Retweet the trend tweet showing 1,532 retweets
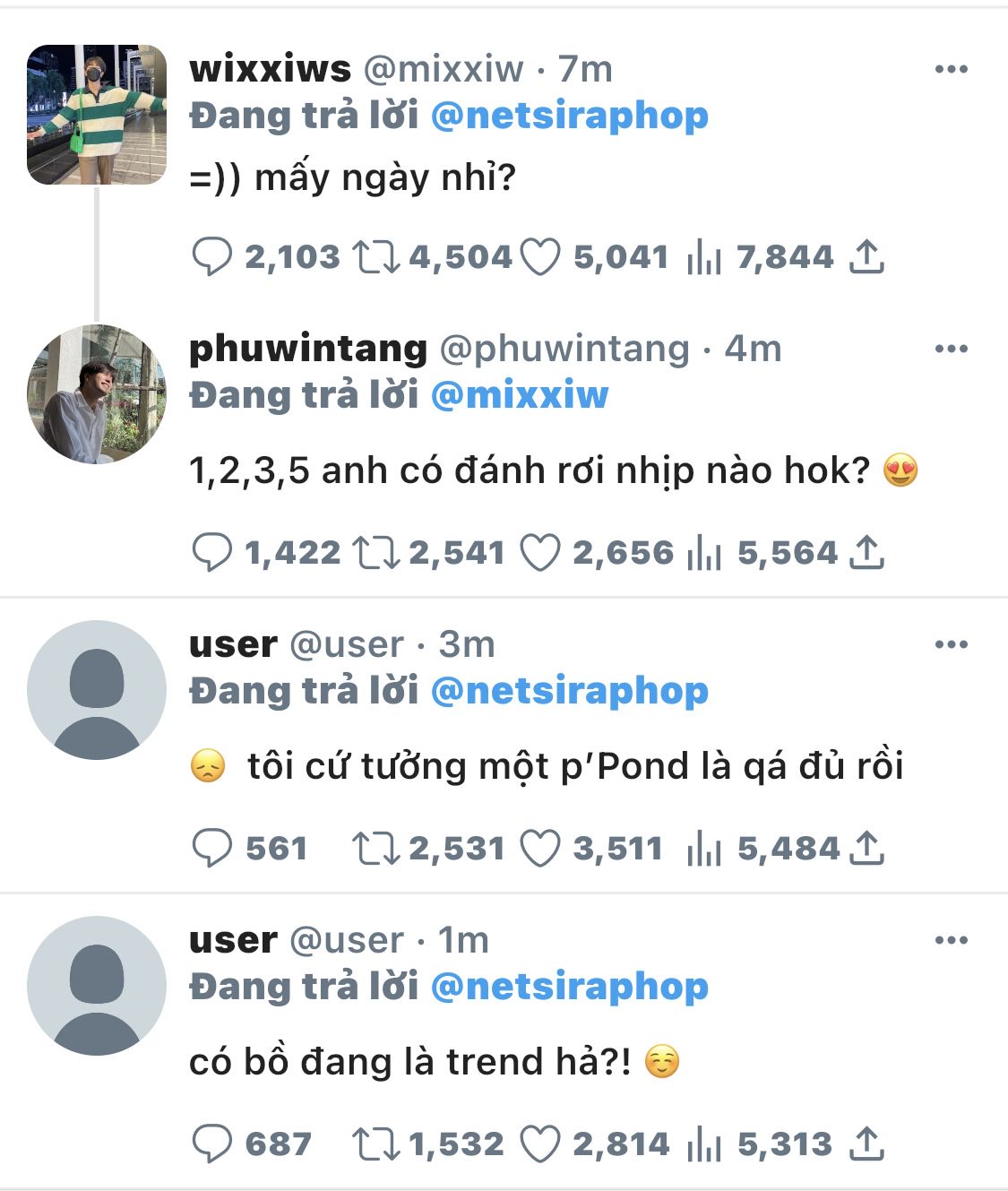The height and width of the screenshot is (1191, 1008). (375, 1144)
